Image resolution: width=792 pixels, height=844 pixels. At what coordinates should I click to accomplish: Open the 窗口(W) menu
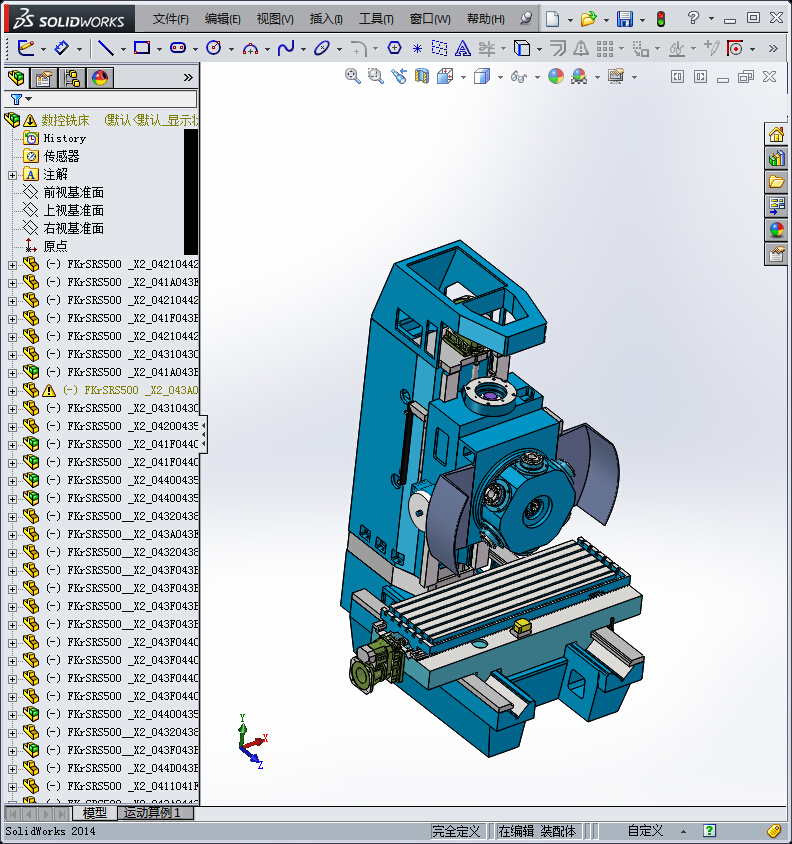(430, 19)
